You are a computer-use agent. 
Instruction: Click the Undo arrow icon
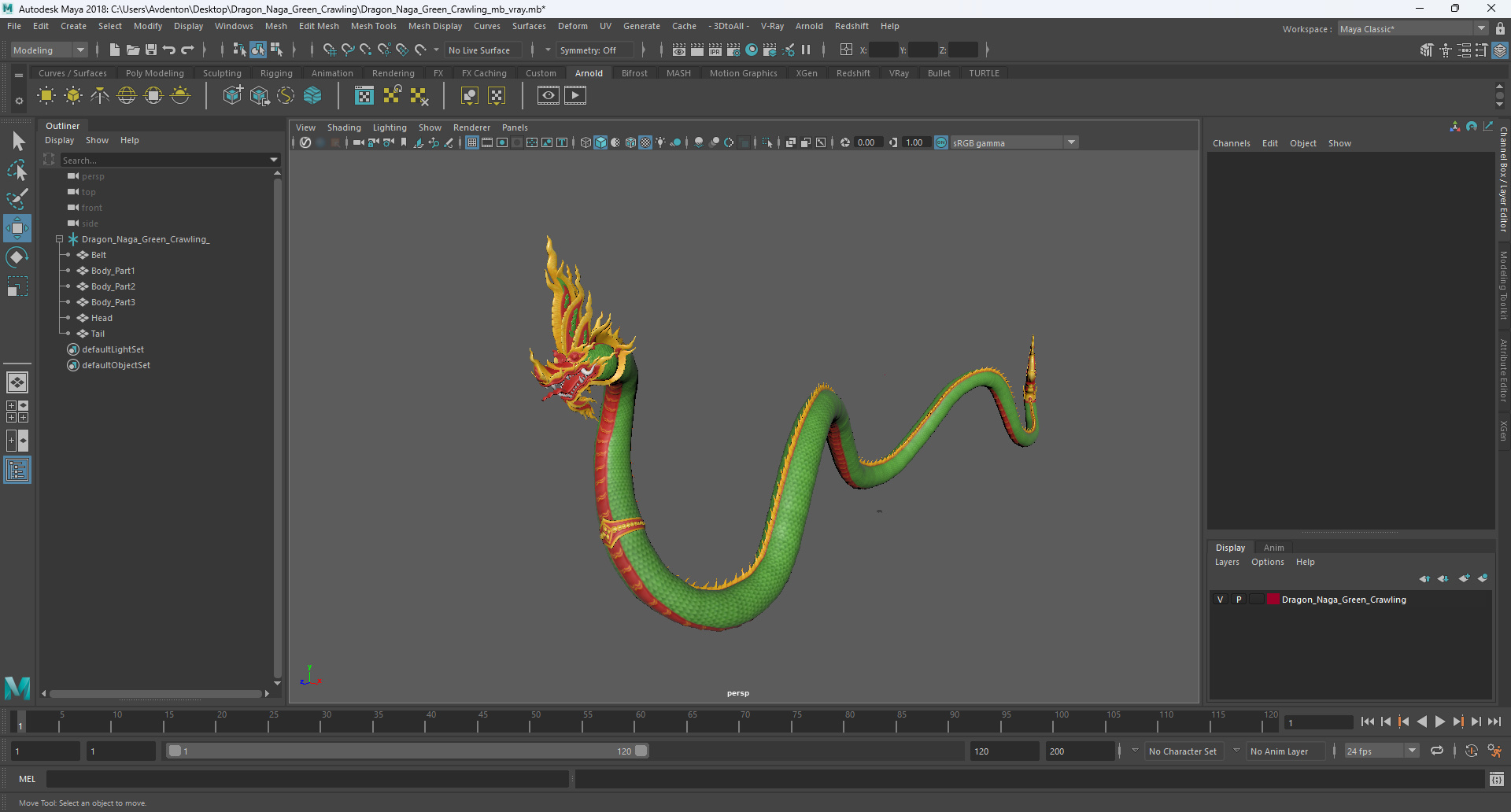click(169, 50)
